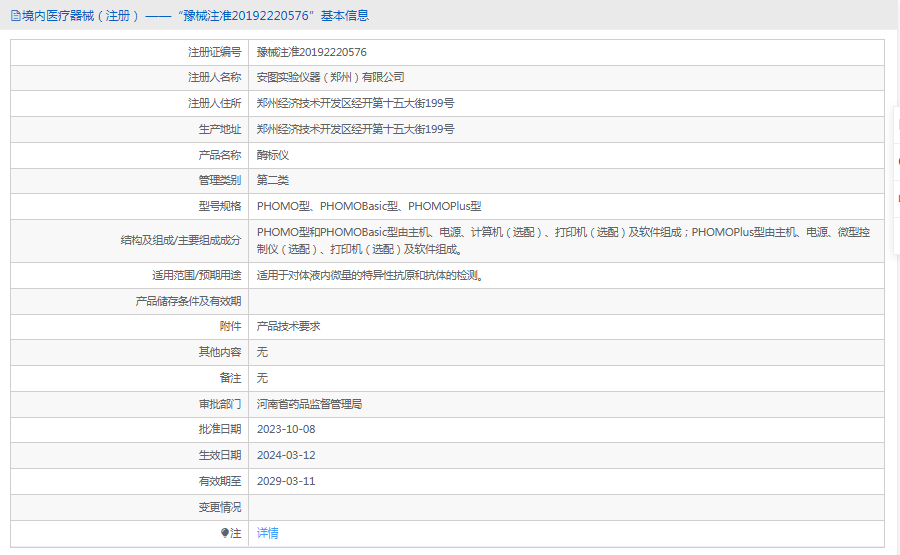
Task: Select approval date 2023-10-08
Action: 286,429
